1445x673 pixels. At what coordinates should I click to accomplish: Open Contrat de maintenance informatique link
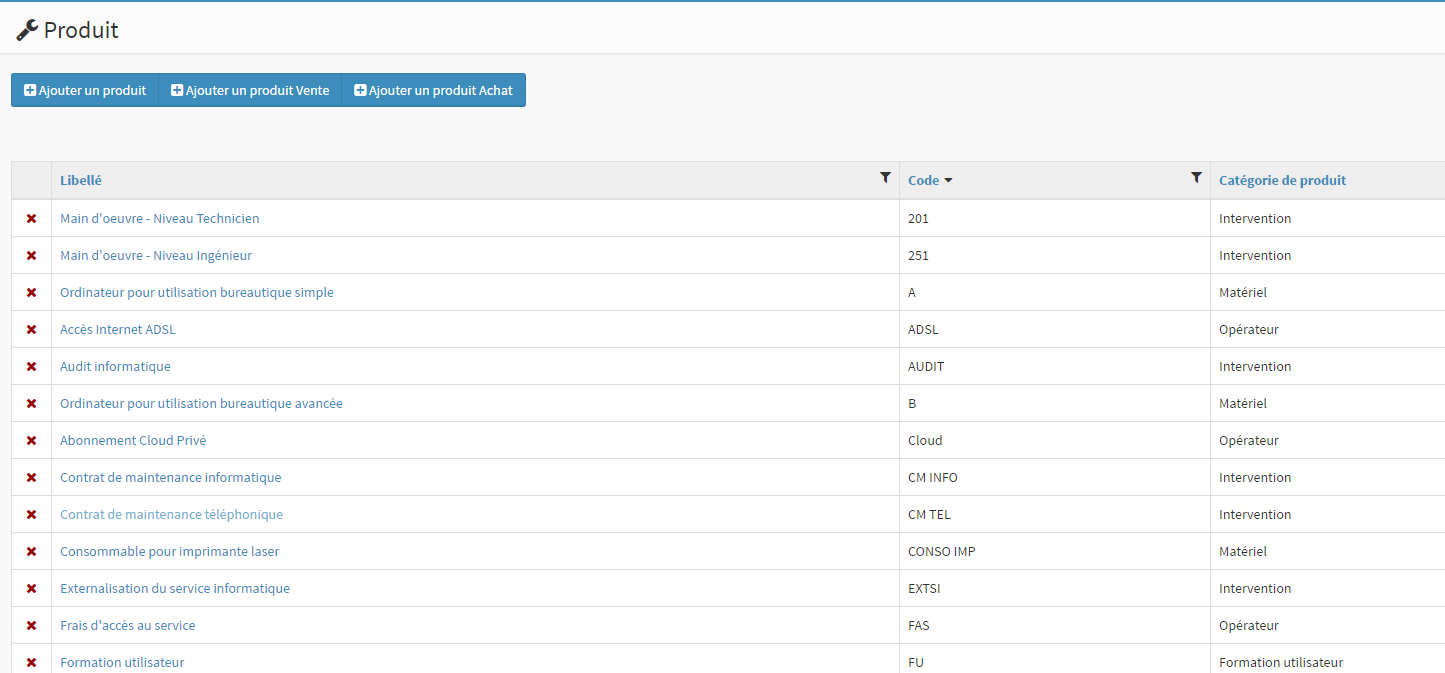click(x=171, y=477)
